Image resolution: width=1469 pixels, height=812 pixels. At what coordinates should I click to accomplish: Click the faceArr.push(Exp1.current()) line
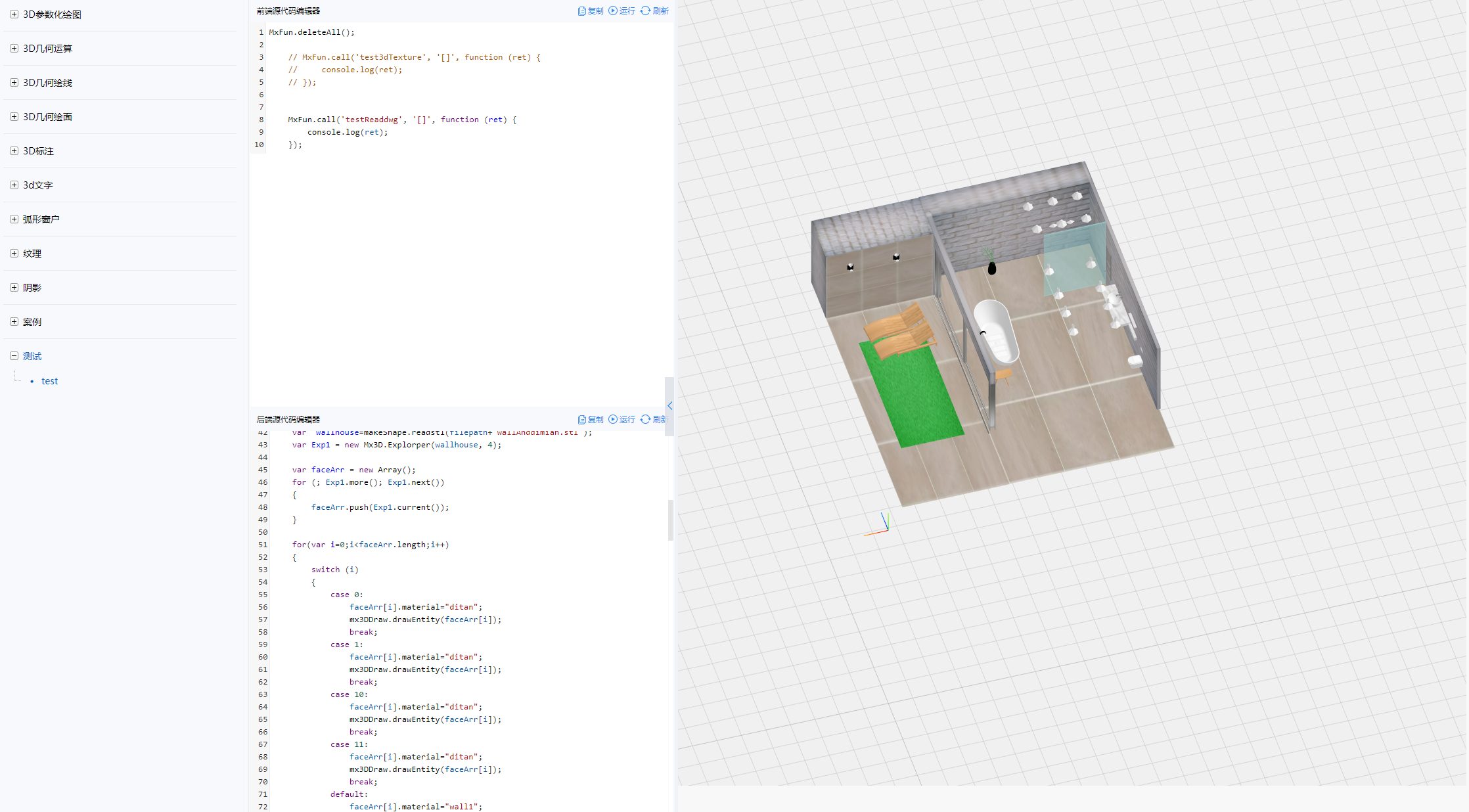pos(380,507)
